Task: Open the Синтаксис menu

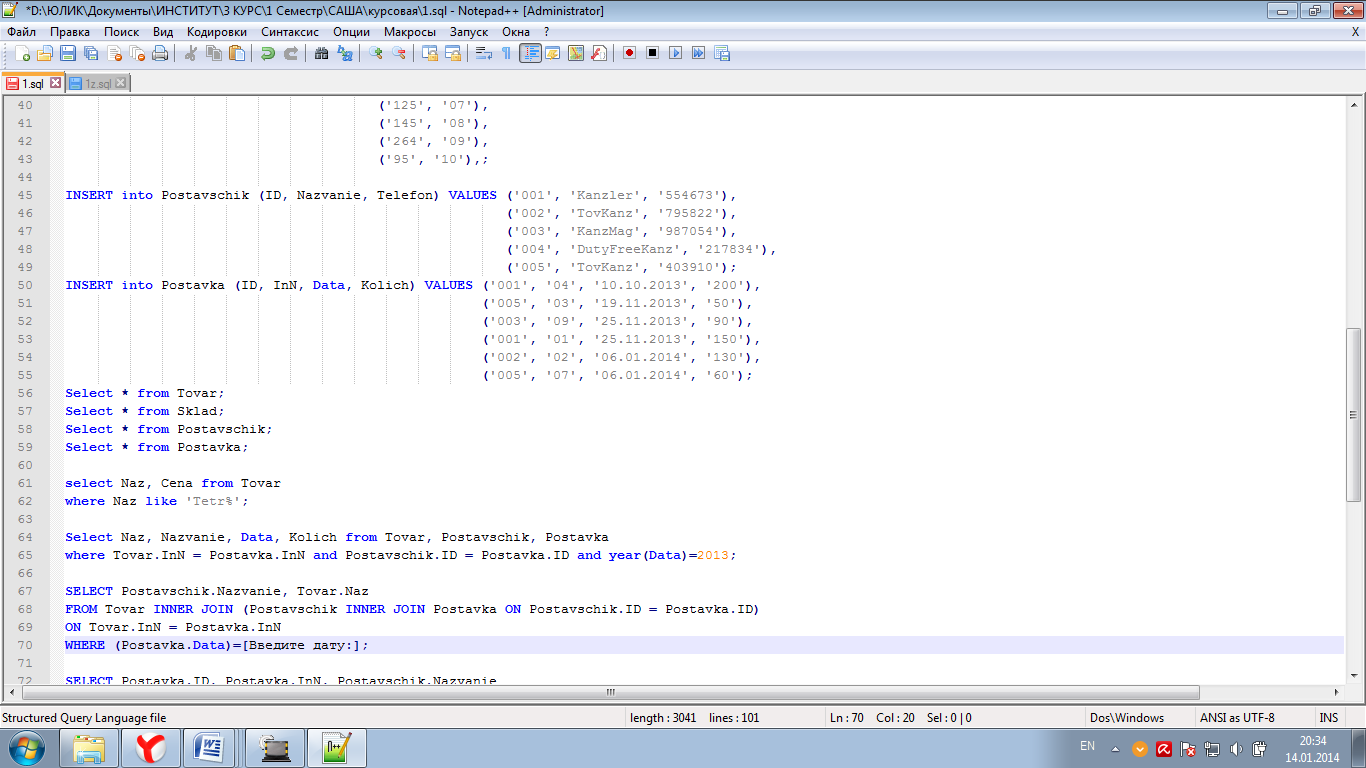Action: coord(289,31)
